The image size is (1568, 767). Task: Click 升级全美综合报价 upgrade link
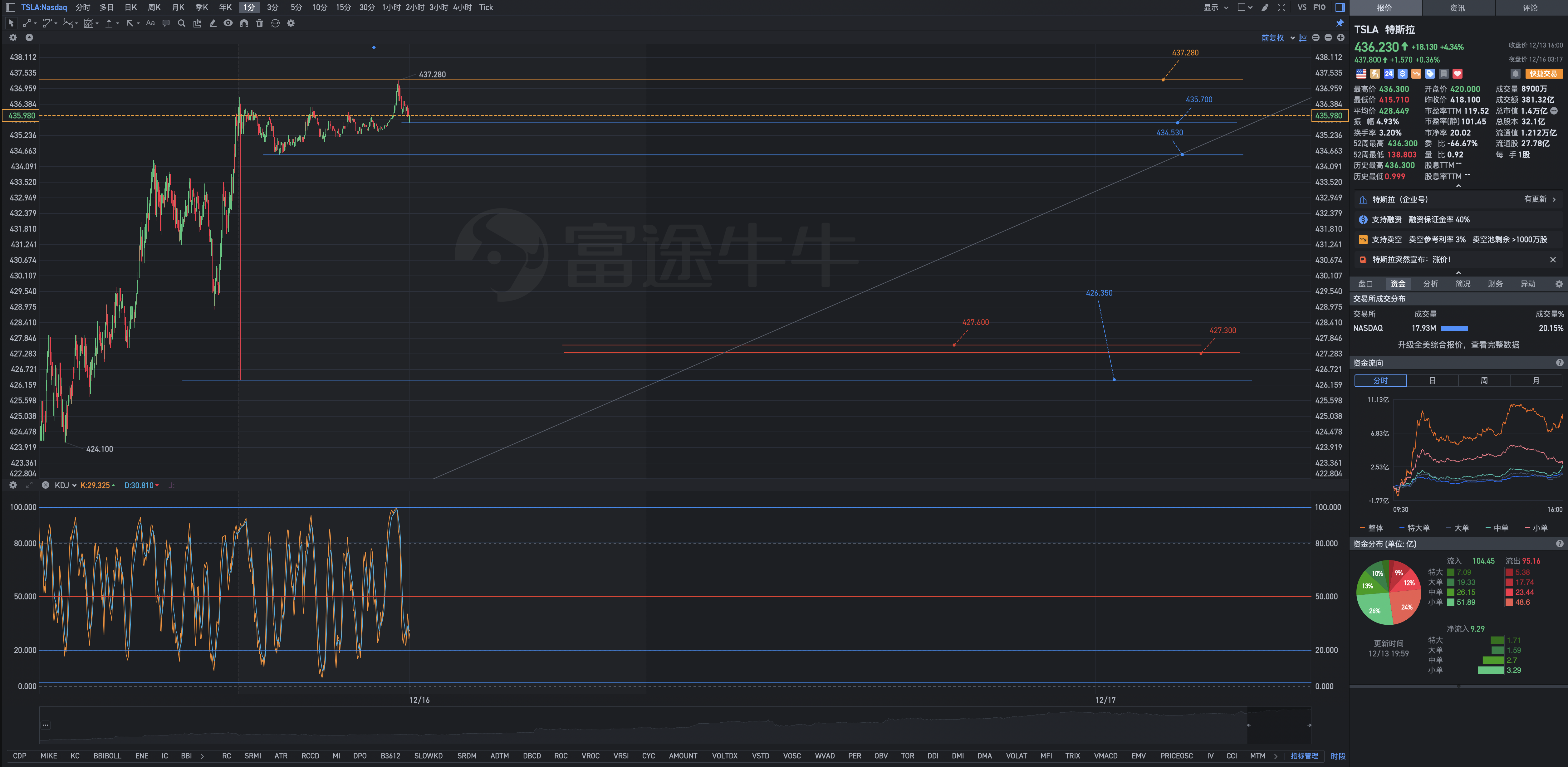tap(1458, 344)
